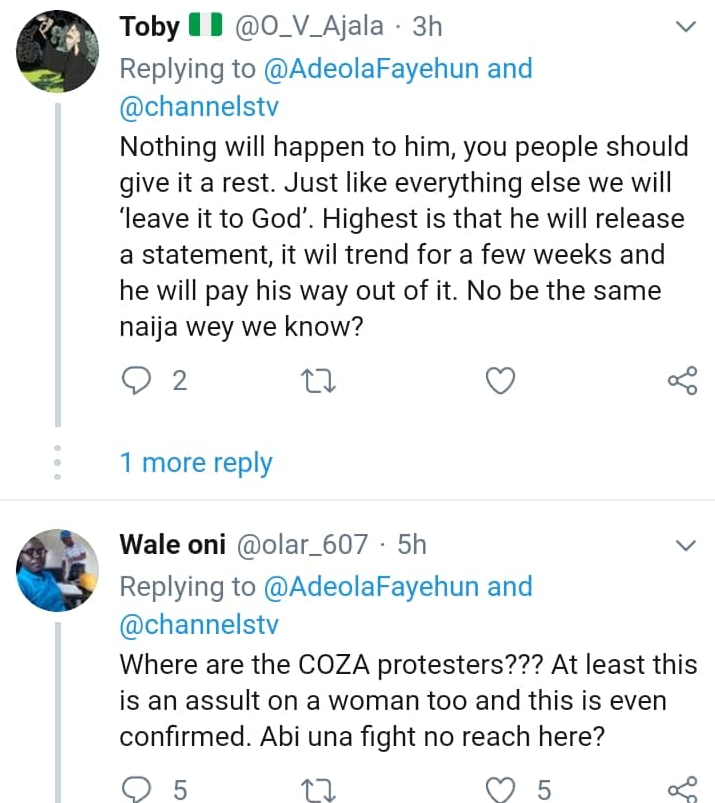
Task: Like Toby's tweet with the heart
Action: point(500,381)
